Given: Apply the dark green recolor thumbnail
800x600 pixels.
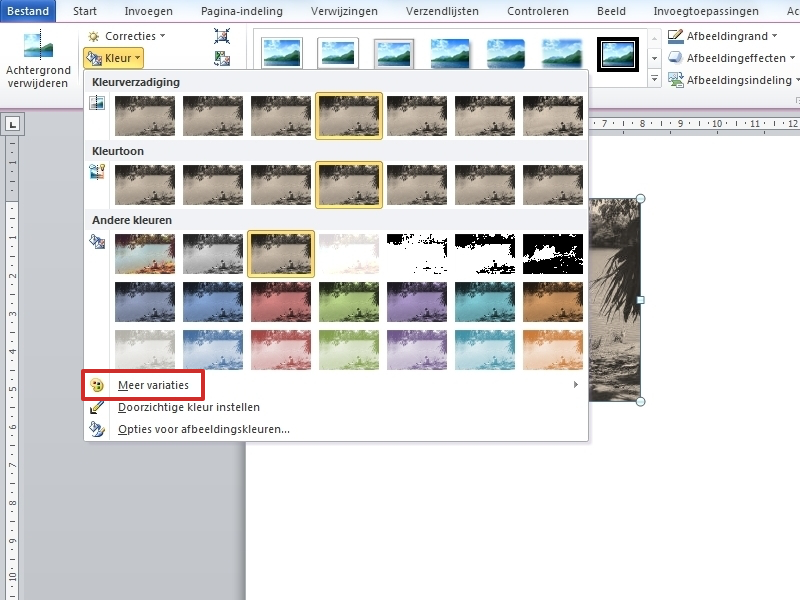Looking at the screenshot, I should [349, 302].
